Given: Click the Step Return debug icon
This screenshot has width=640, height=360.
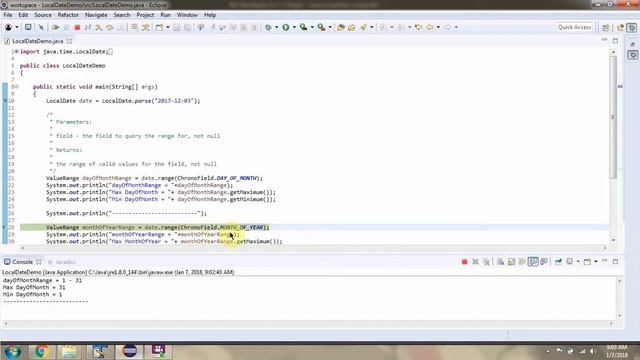Looking at the screenshot, I should 121,27.
